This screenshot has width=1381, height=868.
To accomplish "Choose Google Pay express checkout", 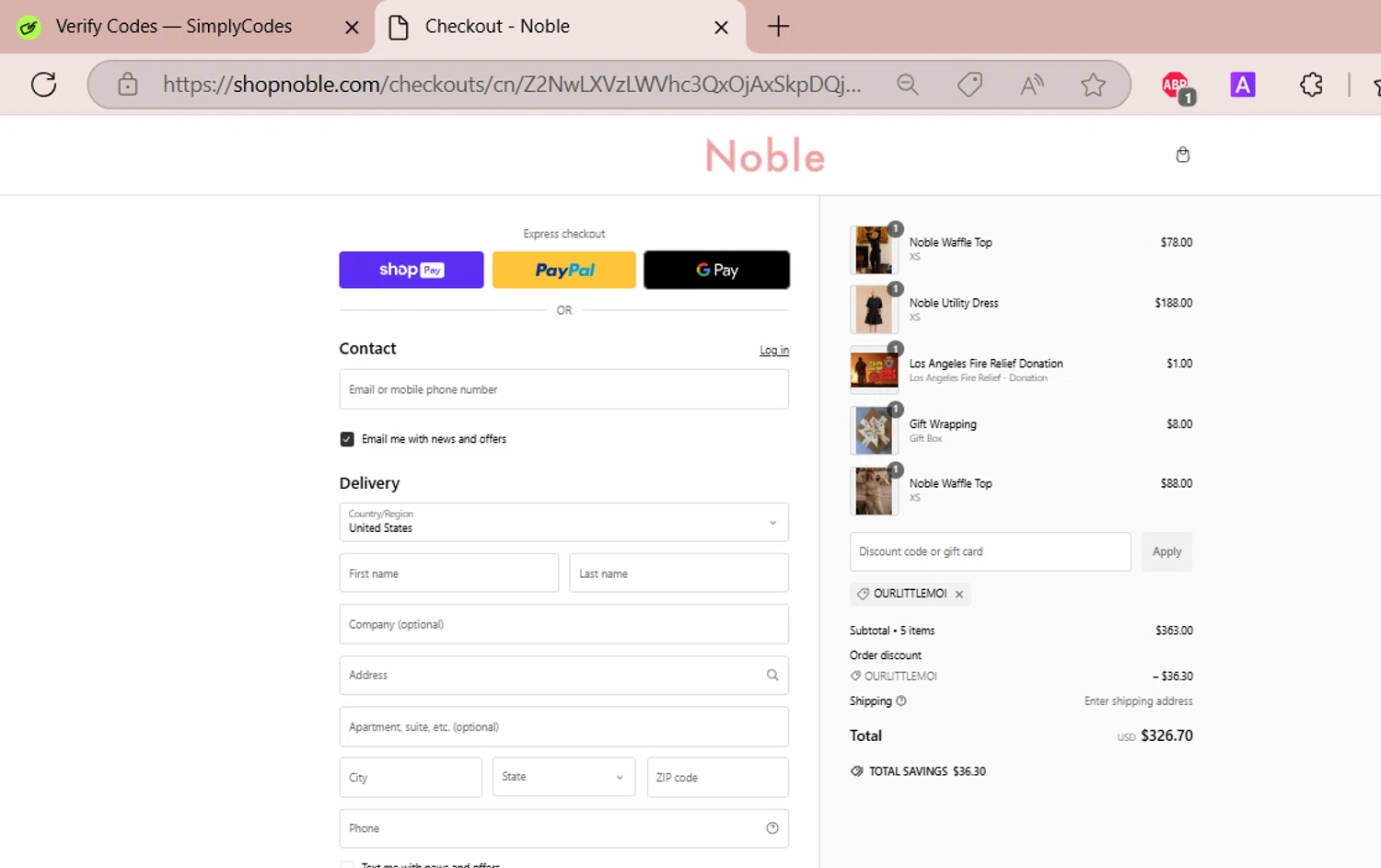I will (x=717, y=270).
